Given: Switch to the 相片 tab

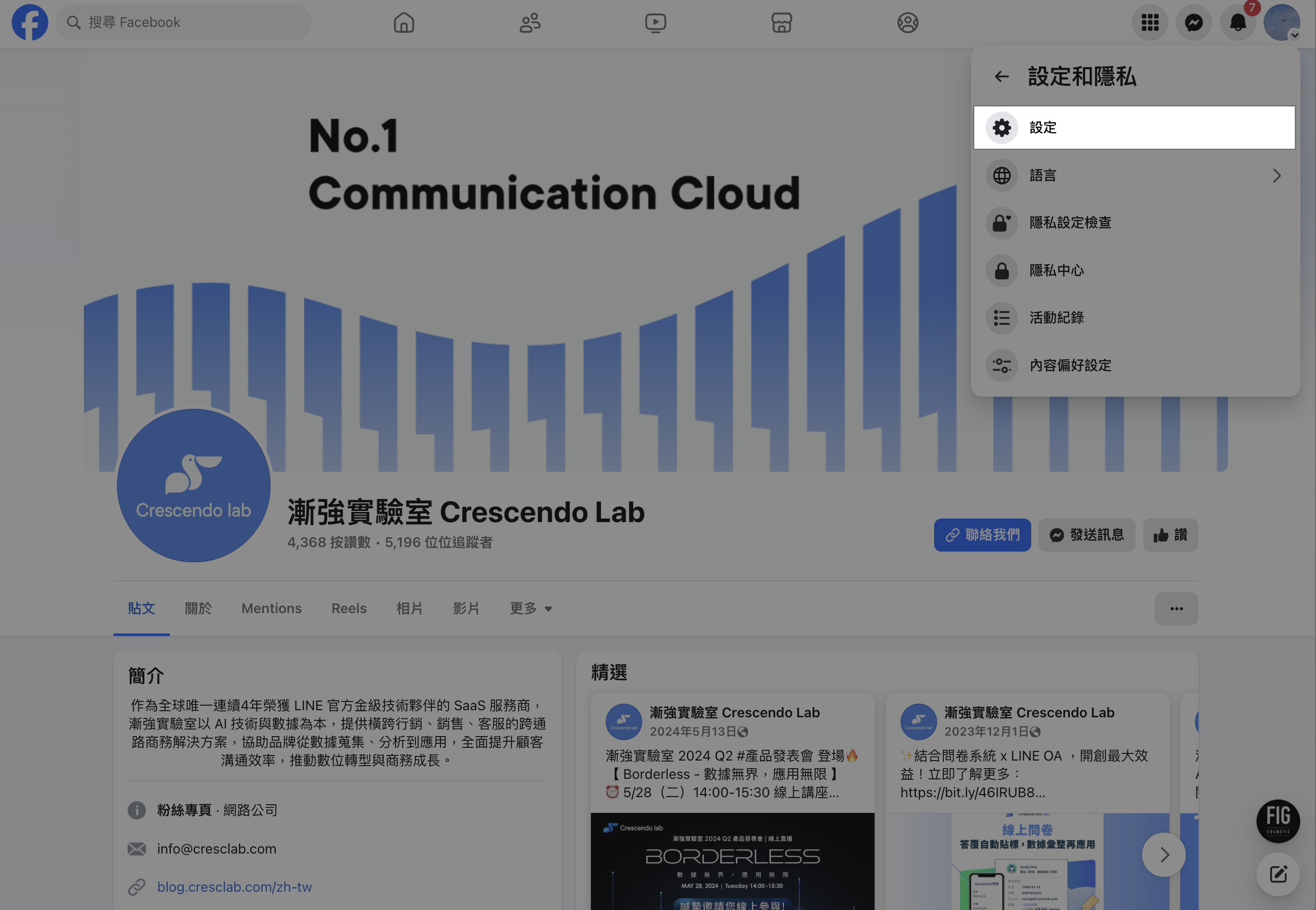Looking at the screenshot, I should (x=409, y=609).
